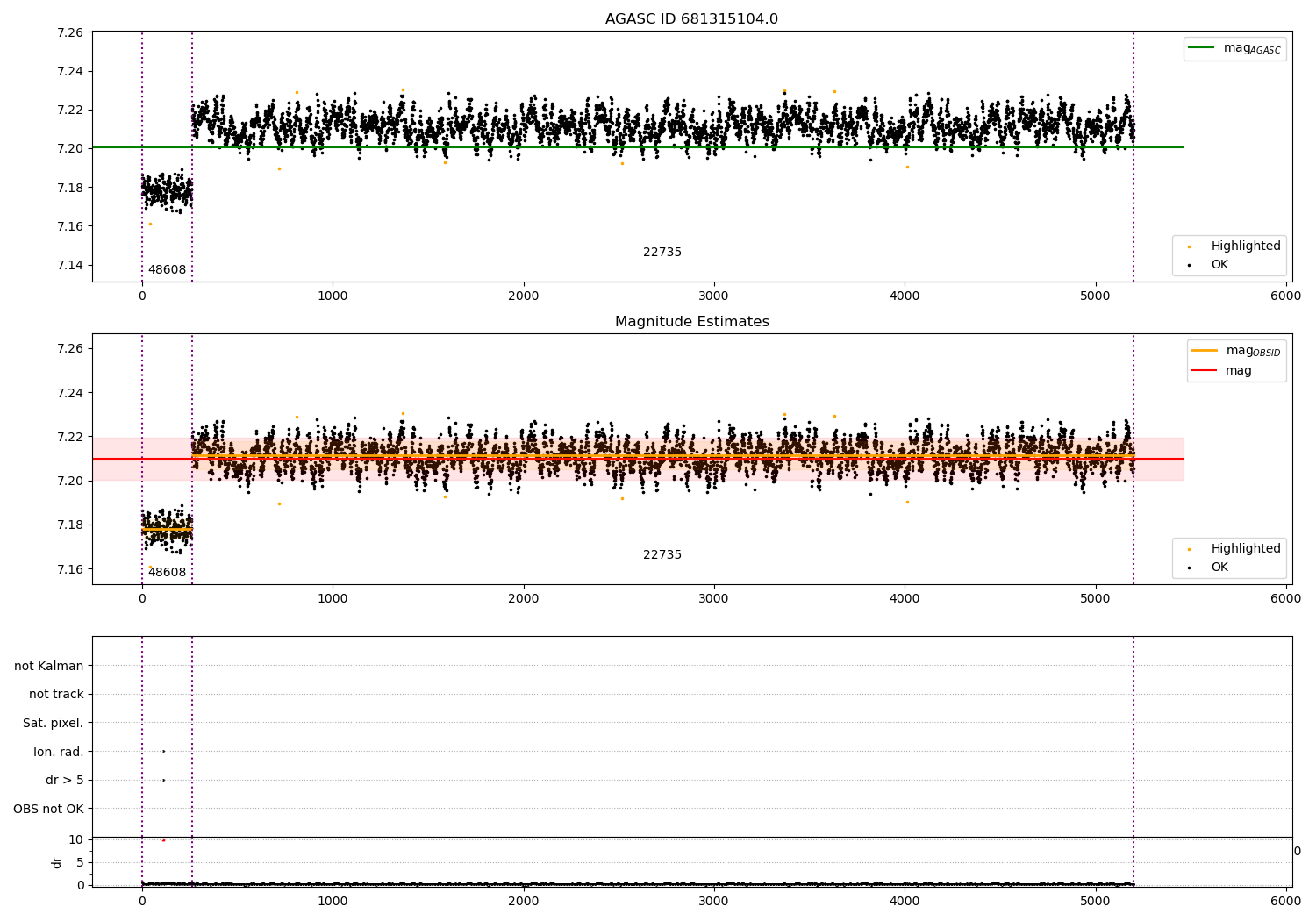Click the 3000 x-axis tick of top plot
The image size is (1316, 921).
[714, 296]
